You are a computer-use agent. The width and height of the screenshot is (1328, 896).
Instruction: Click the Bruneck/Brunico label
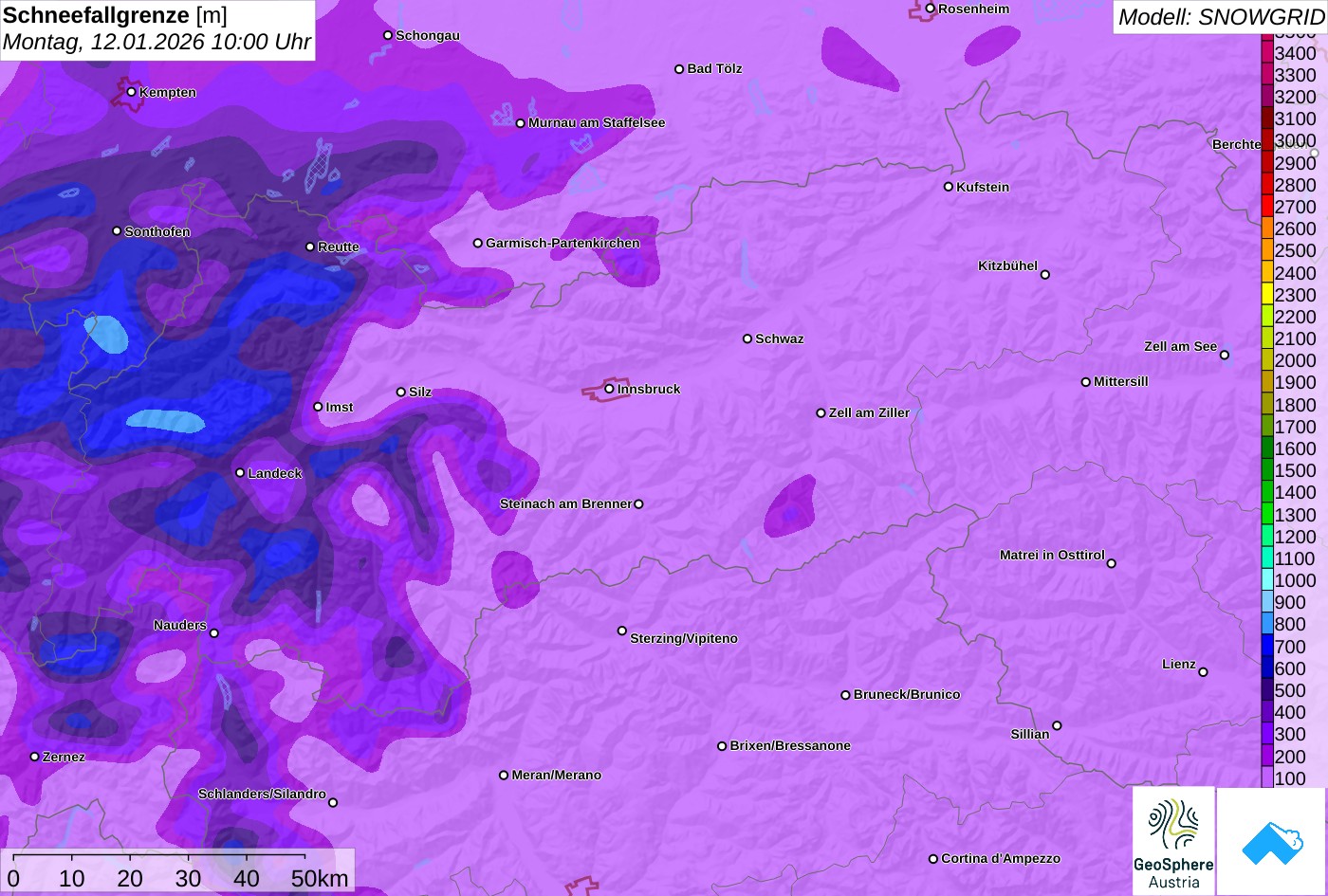click(x=907, y=694)
